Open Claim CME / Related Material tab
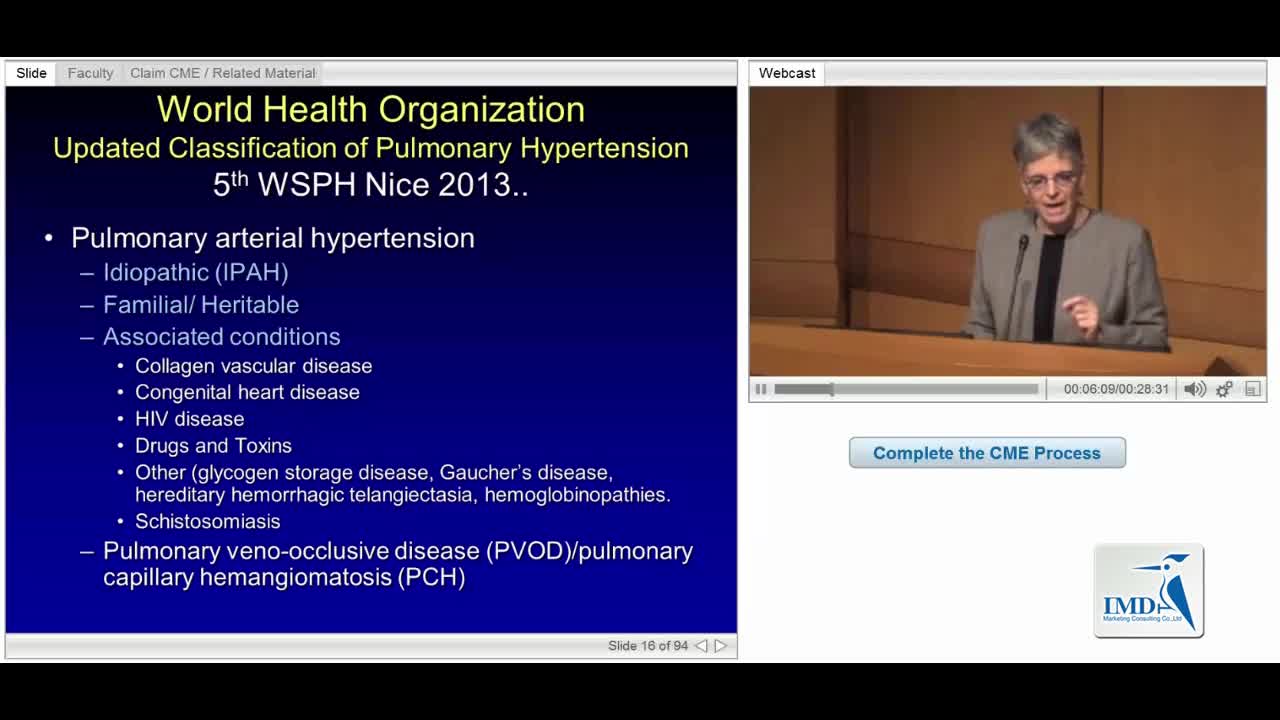Viewport: 1280px width, 720px height. (222, 73)
